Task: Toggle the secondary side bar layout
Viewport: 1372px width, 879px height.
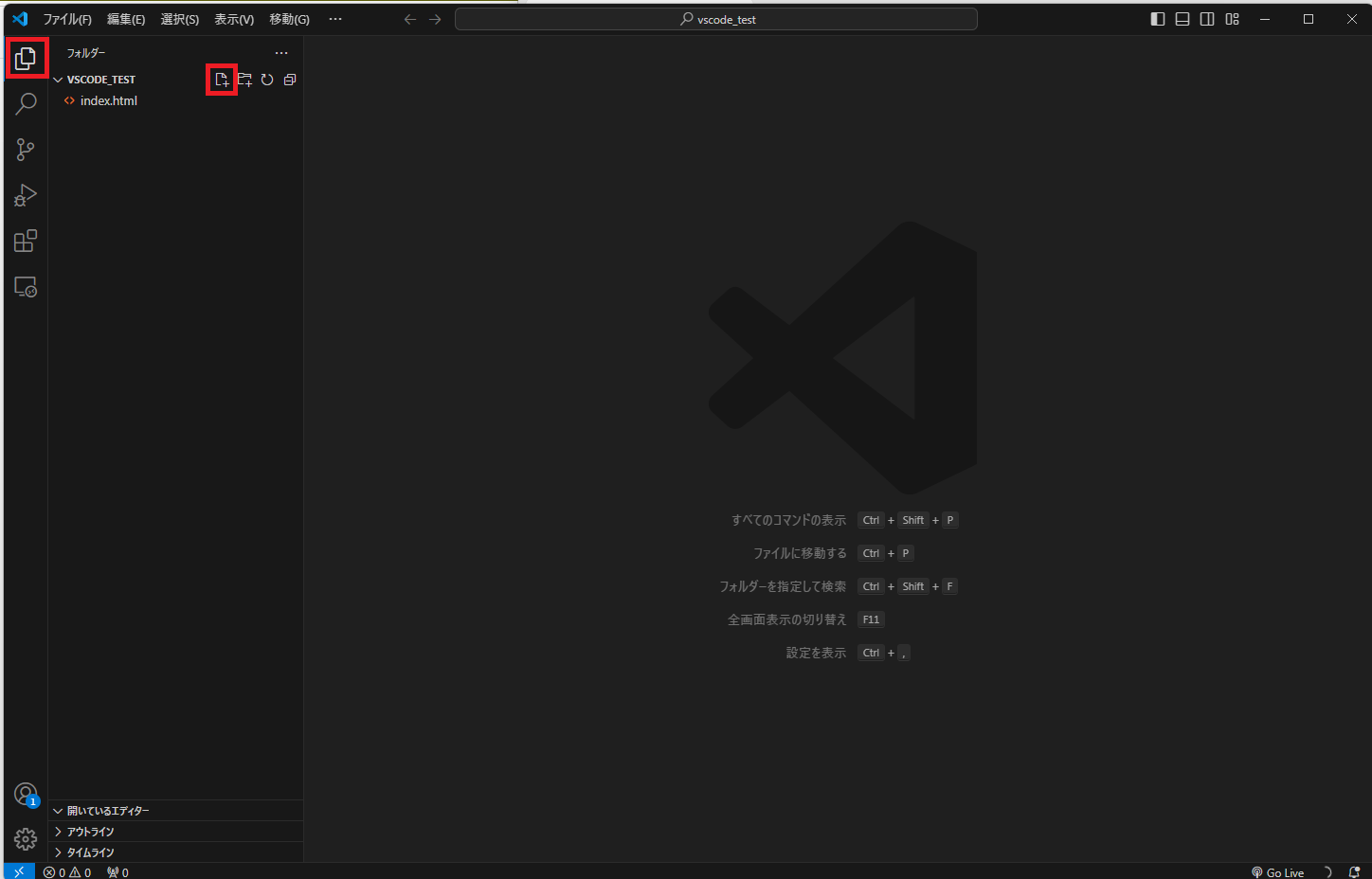Action: pos(1207,19)
